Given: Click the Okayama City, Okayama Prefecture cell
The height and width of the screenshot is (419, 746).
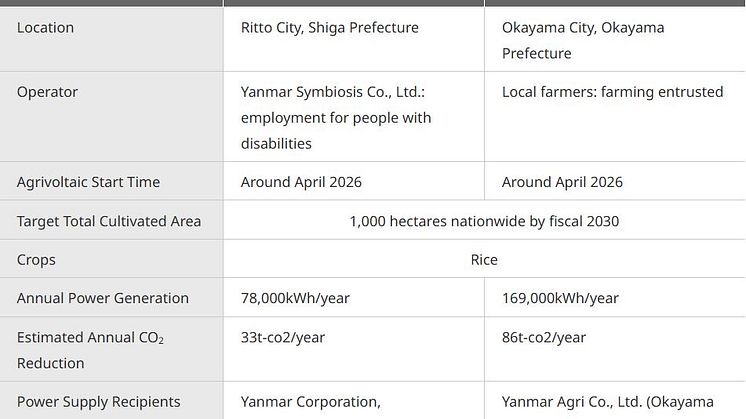Looking at the screenshot, I should coord(615,39).
